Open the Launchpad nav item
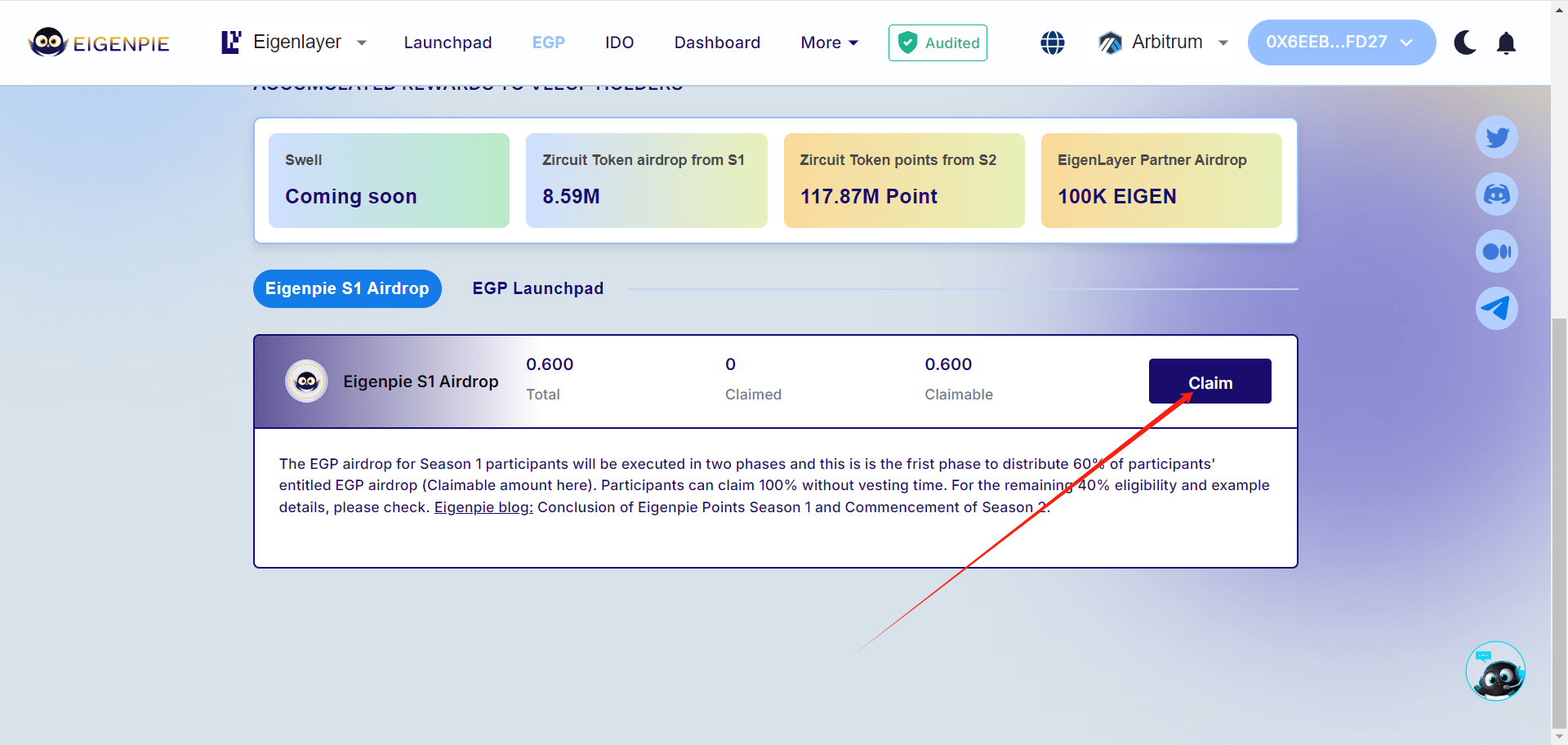 pos(448,42)
